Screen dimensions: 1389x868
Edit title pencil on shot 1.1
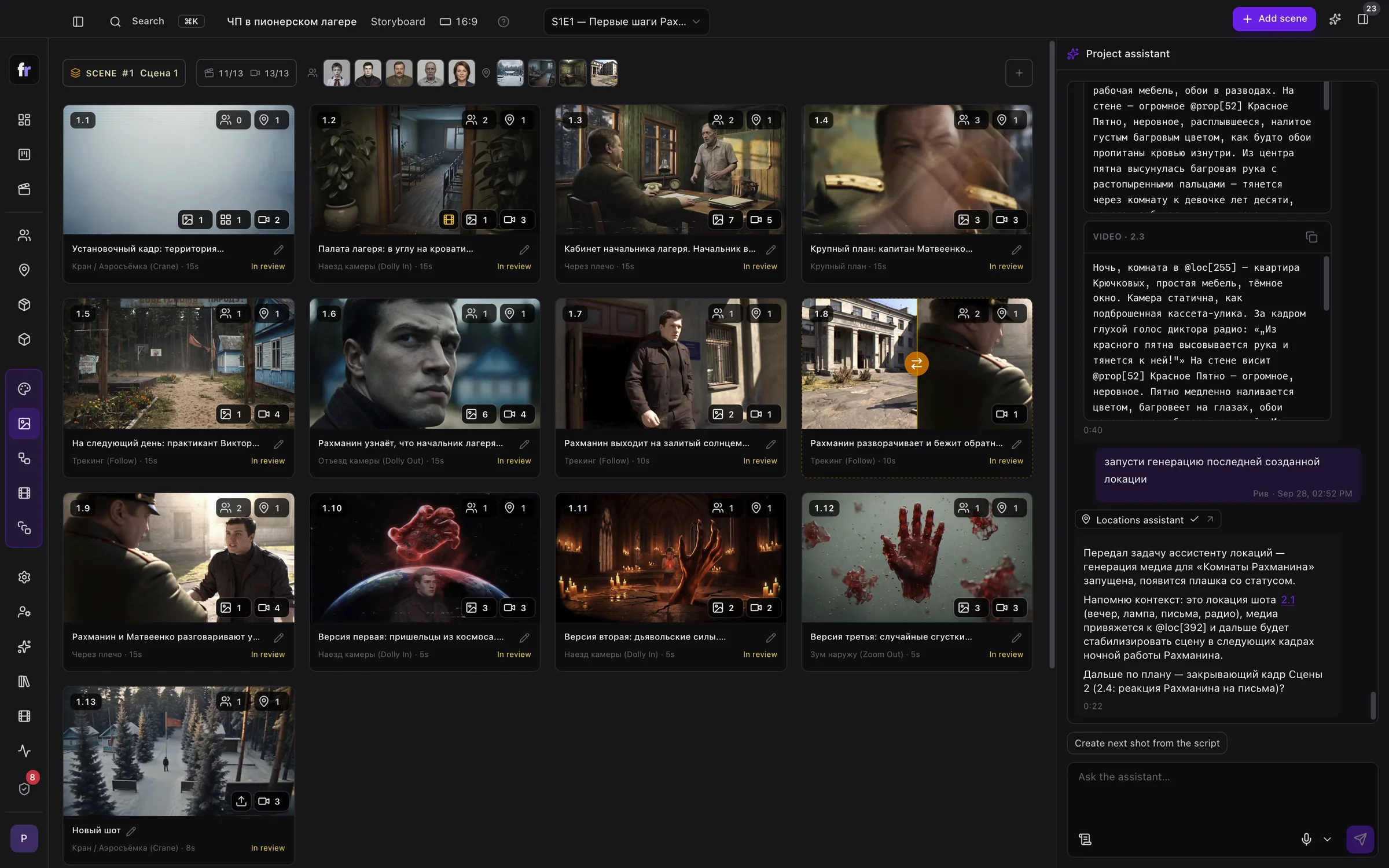(x=278, y=250)
